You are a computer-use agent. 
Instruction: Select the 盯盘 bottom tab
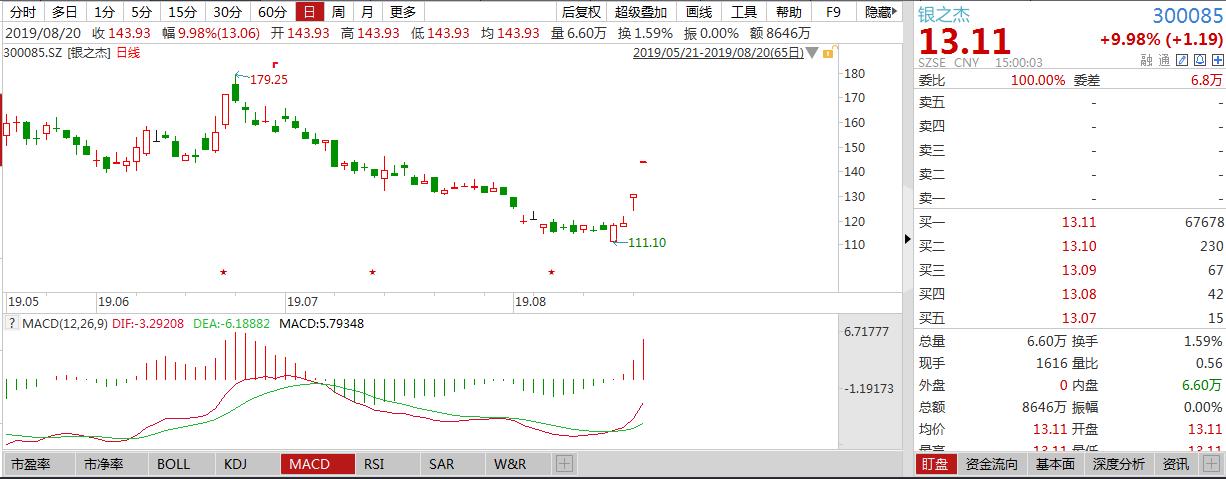click(936, 464)
